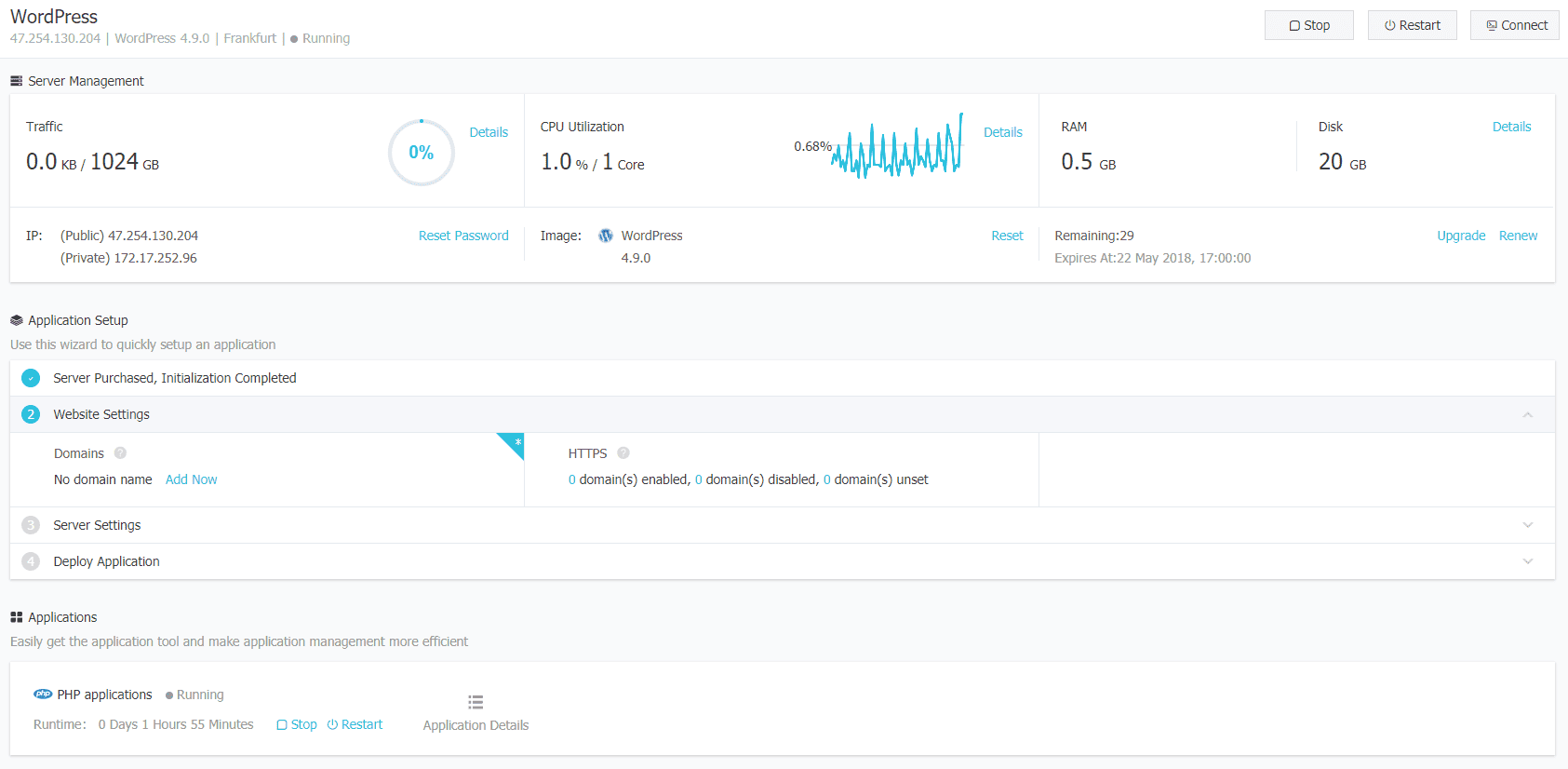
Task: Click the HTTPS help icon
Action: pyautogui.click(x=623, y=453)
